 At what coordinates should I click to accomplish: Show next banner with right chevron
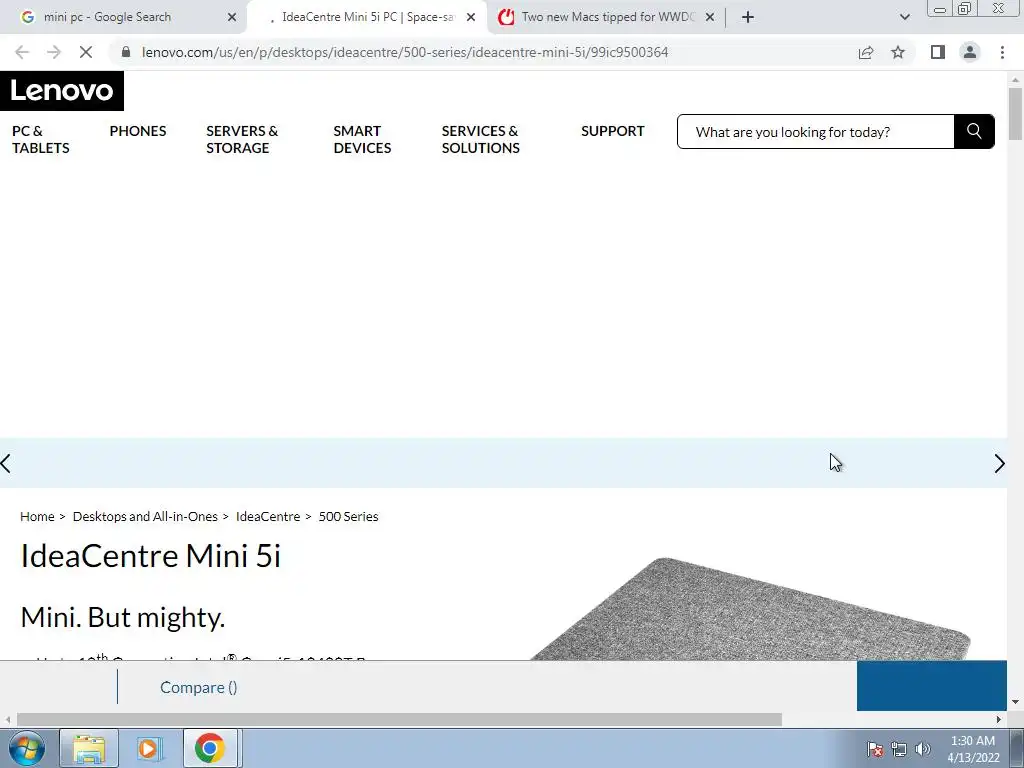point(999,464)
